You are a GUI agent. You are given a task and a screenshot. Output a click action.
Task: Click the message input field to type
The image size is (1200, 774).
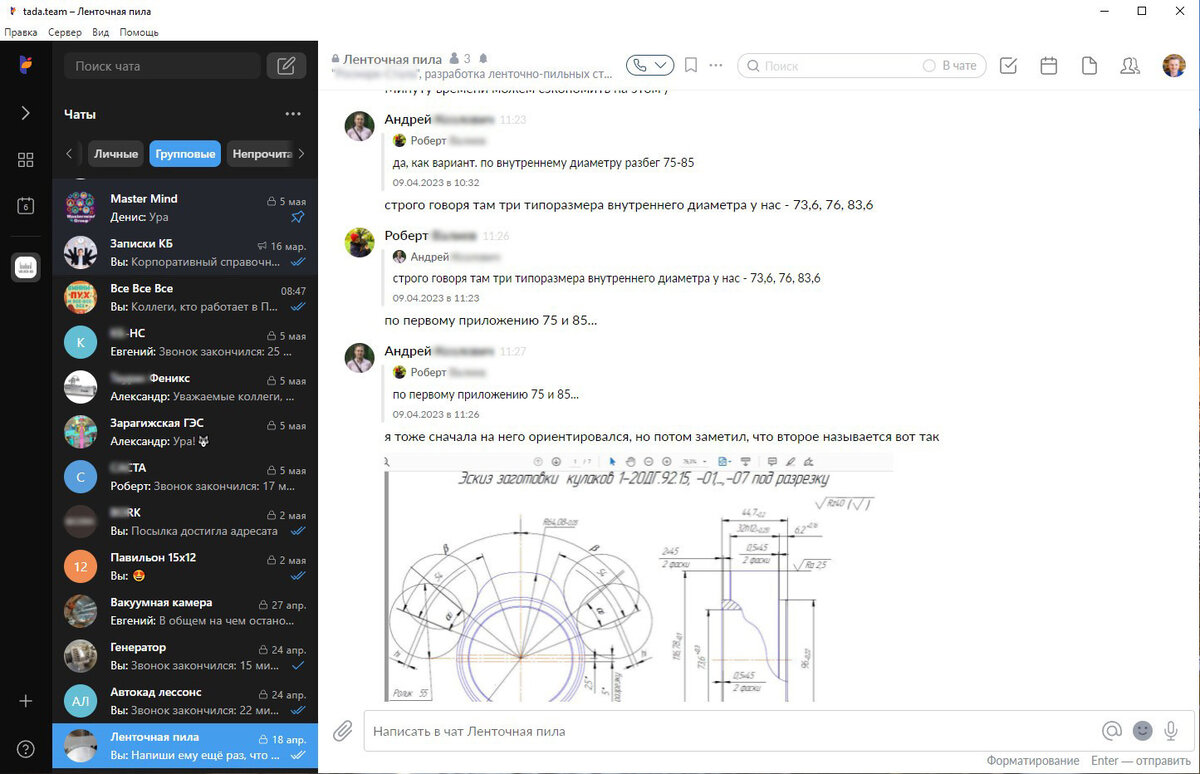pos(700,731)
